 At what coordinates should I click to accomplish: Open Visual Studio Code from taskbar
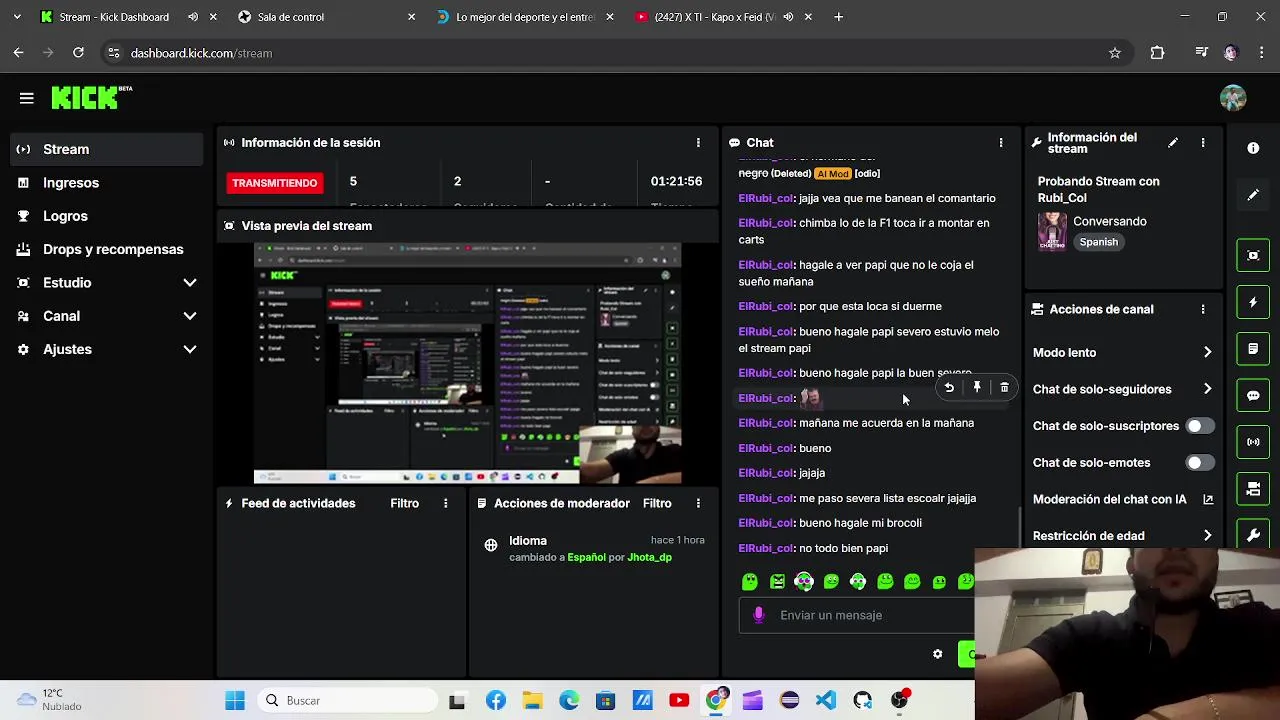pos(826,700)
